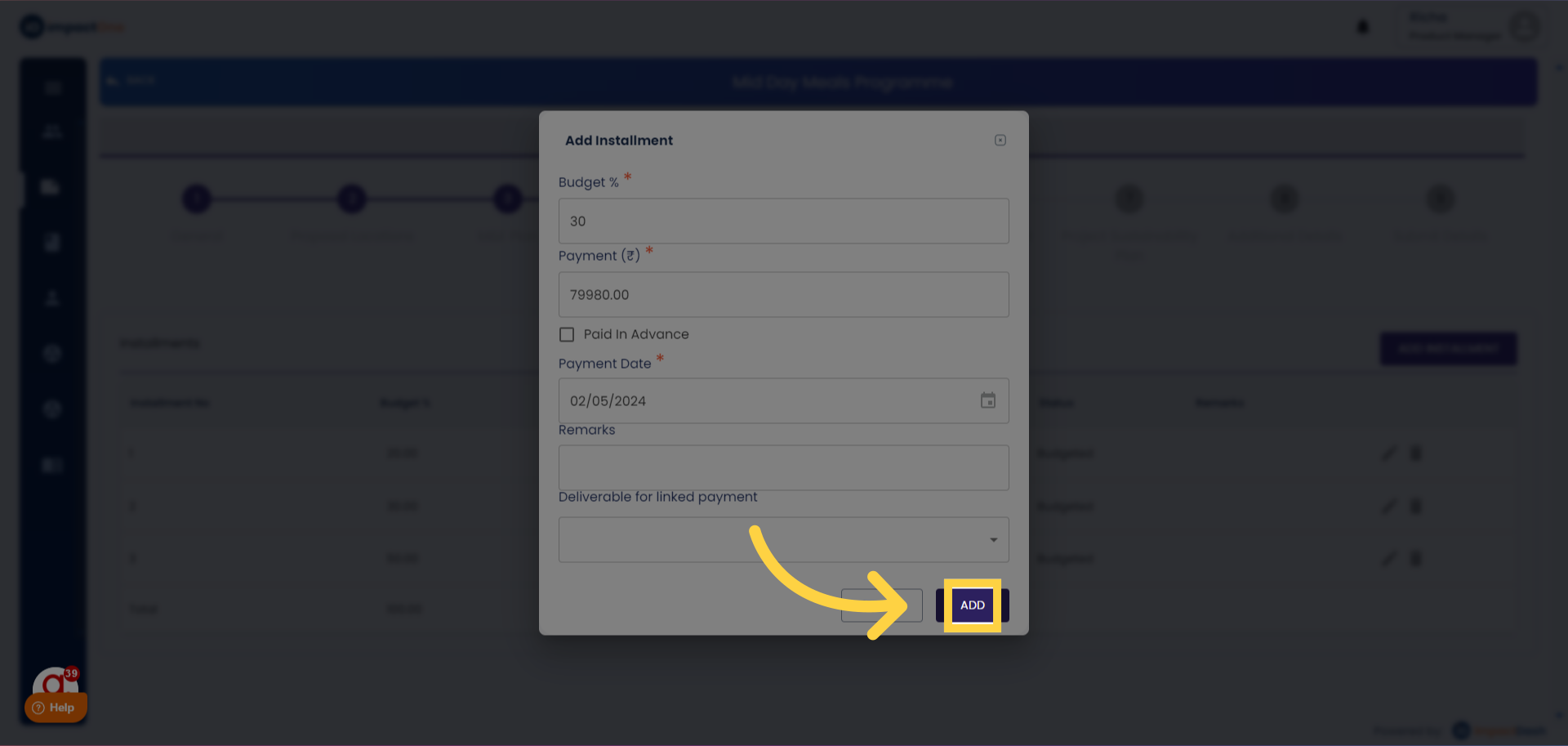Click into the Payment Date field
1568x746 pixels.
pos(768,400)
